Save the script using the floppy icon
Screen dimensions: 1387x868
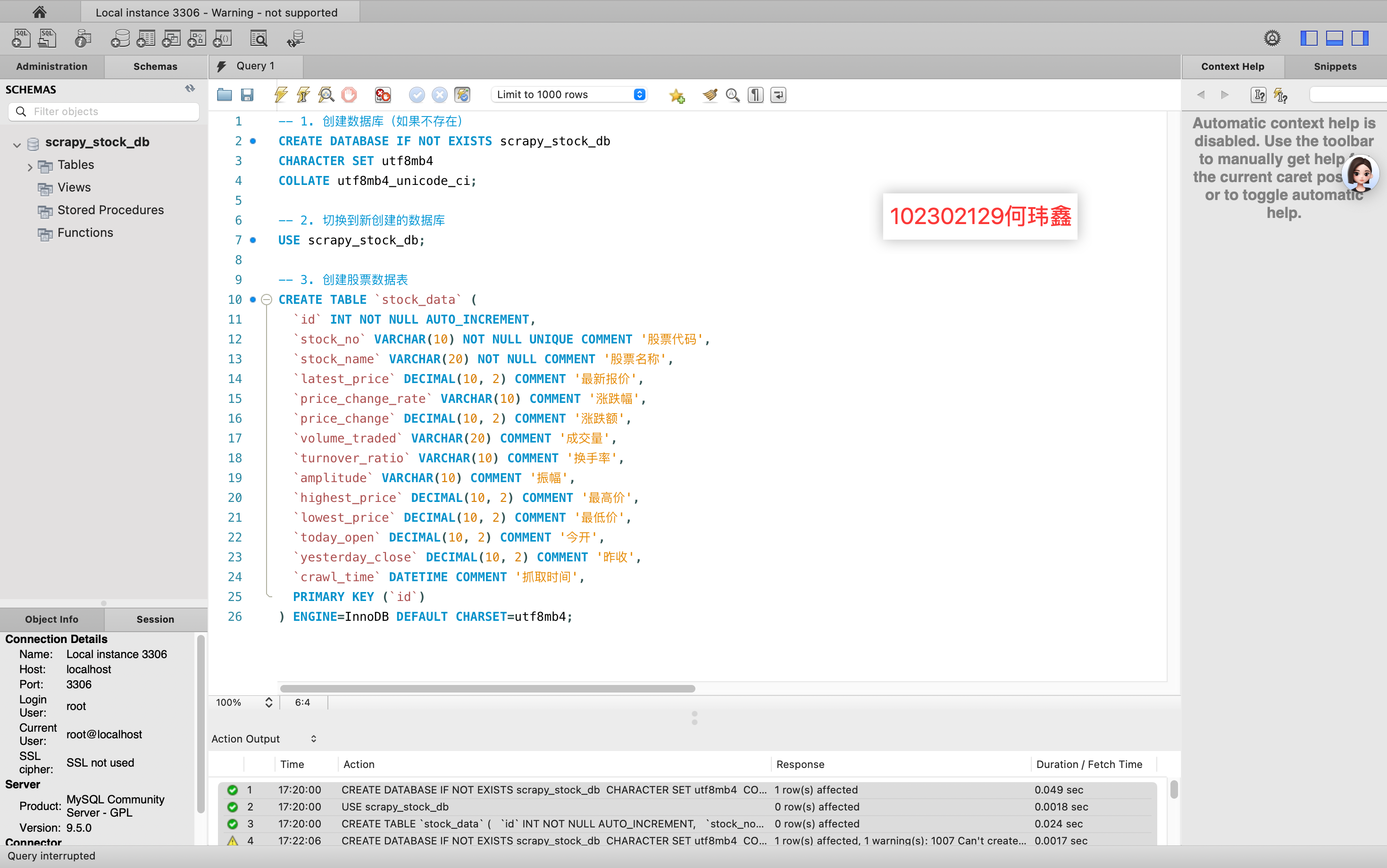click(247, 95)
